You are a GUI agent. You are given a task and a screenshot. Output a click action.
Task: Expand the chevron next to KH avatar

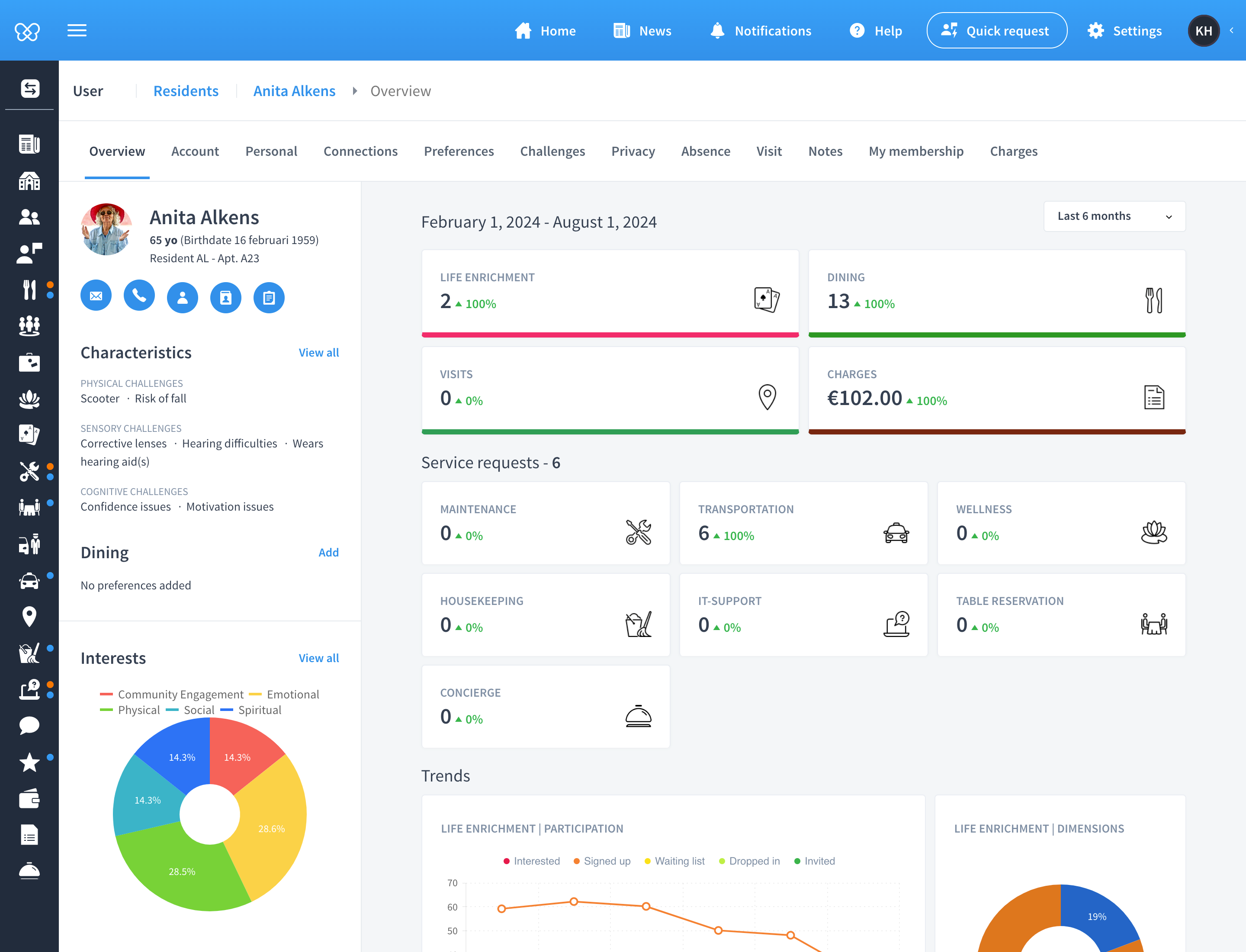point(1231,31)
